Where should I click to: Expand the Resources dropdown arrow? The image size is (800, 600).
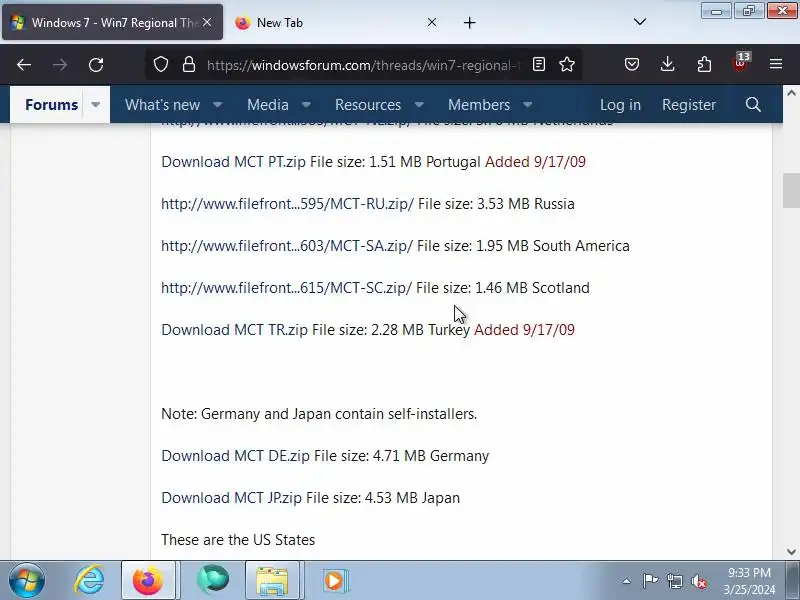point(419,105)
